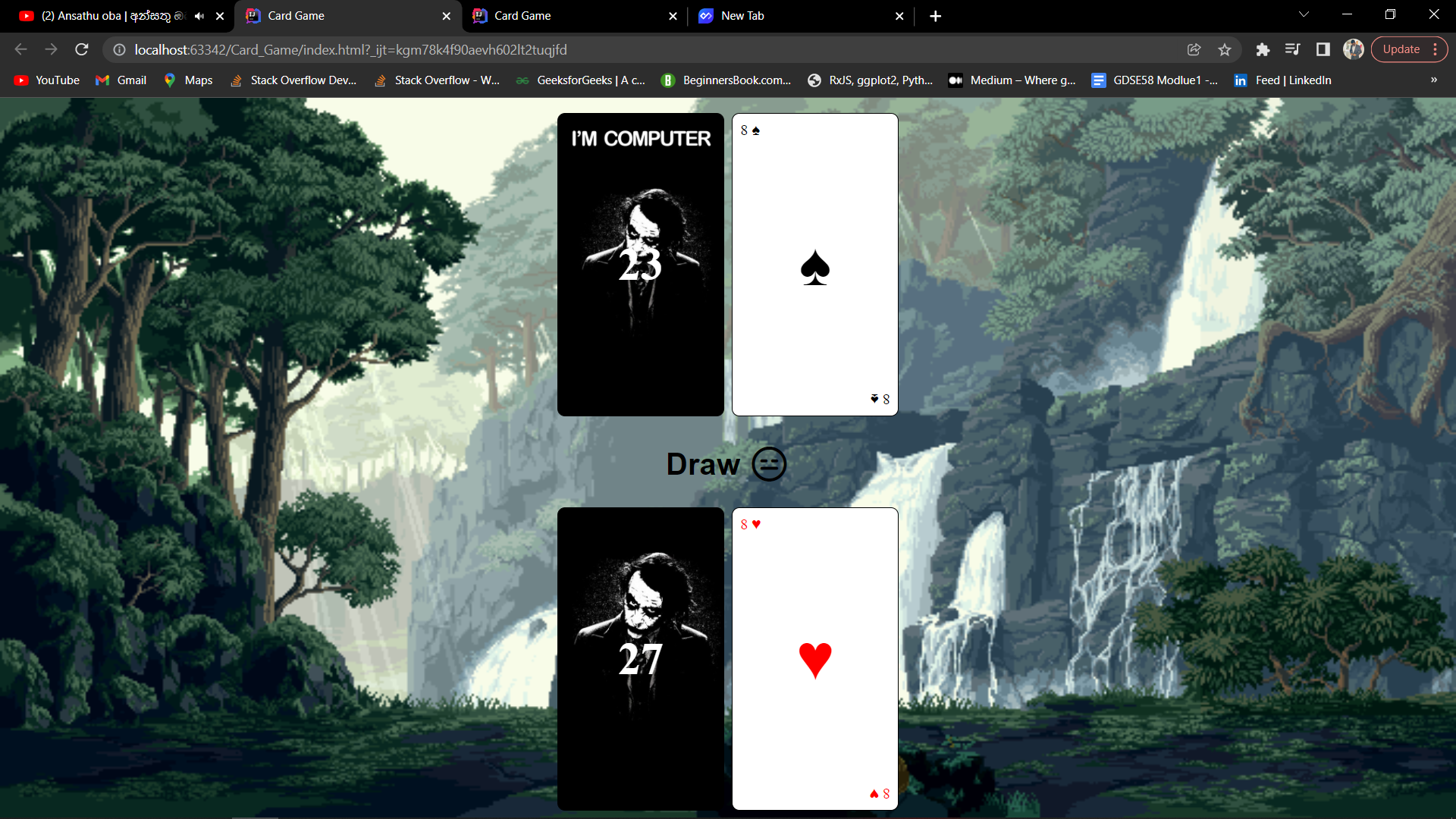1456x819 pixels.
Task: Close the second Card Game tab
Action: 673,16
